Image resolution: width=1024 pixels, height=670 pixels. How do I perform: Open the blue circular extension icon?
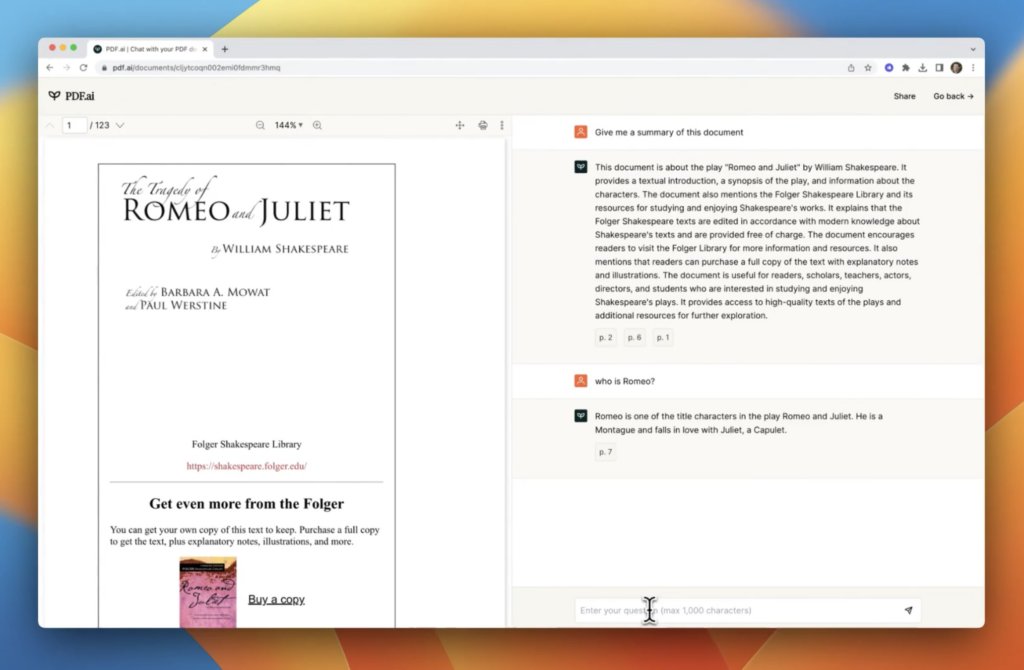[x=889, y=67]
